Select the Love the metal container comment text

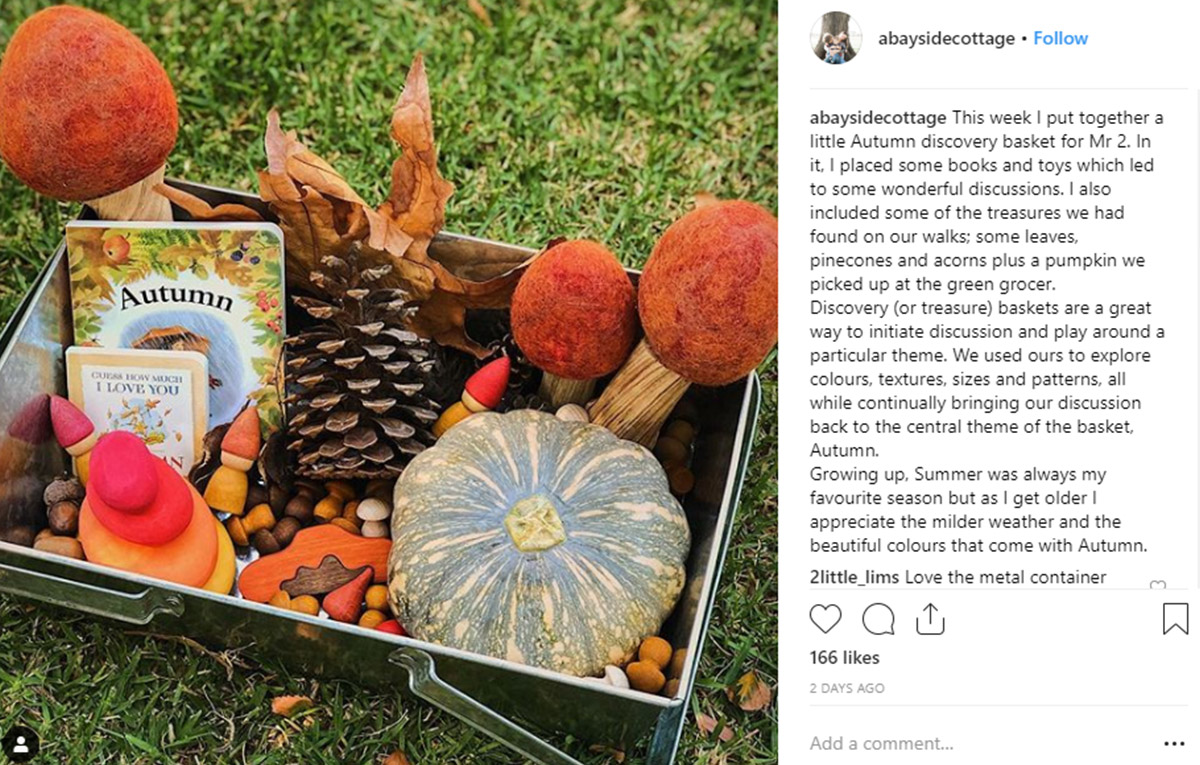click(1006, 577)
